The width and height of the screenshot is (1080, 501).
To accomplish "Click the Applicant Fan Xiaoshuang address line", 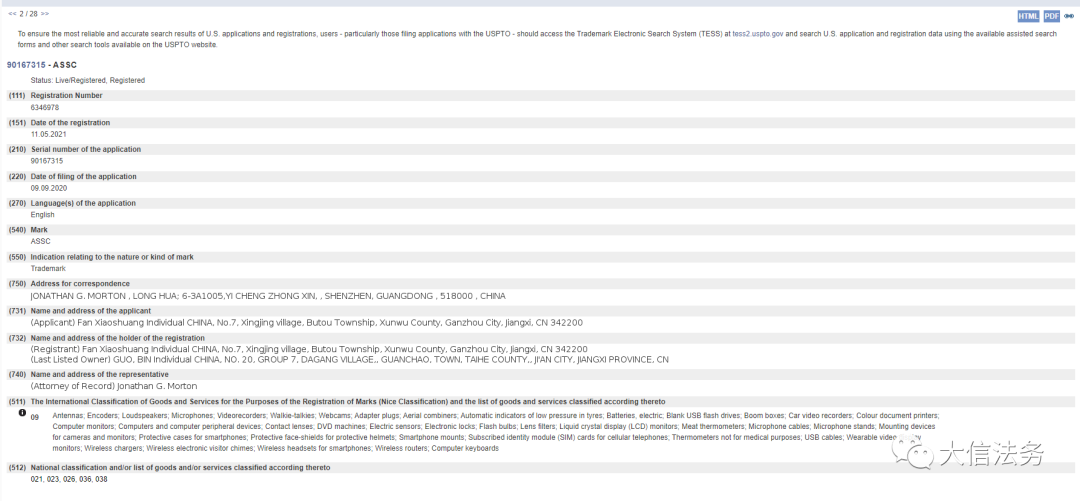I will click(307, 323).
